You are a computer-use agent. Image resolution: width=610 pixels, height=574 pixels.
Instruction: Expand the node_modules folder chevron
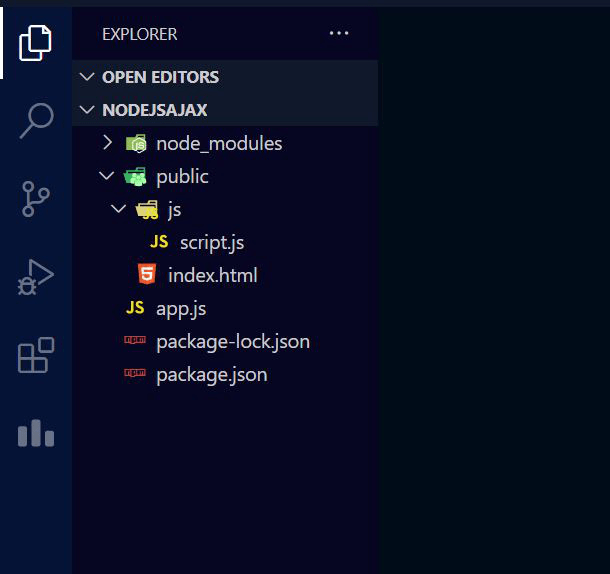[x=108, y=142]
